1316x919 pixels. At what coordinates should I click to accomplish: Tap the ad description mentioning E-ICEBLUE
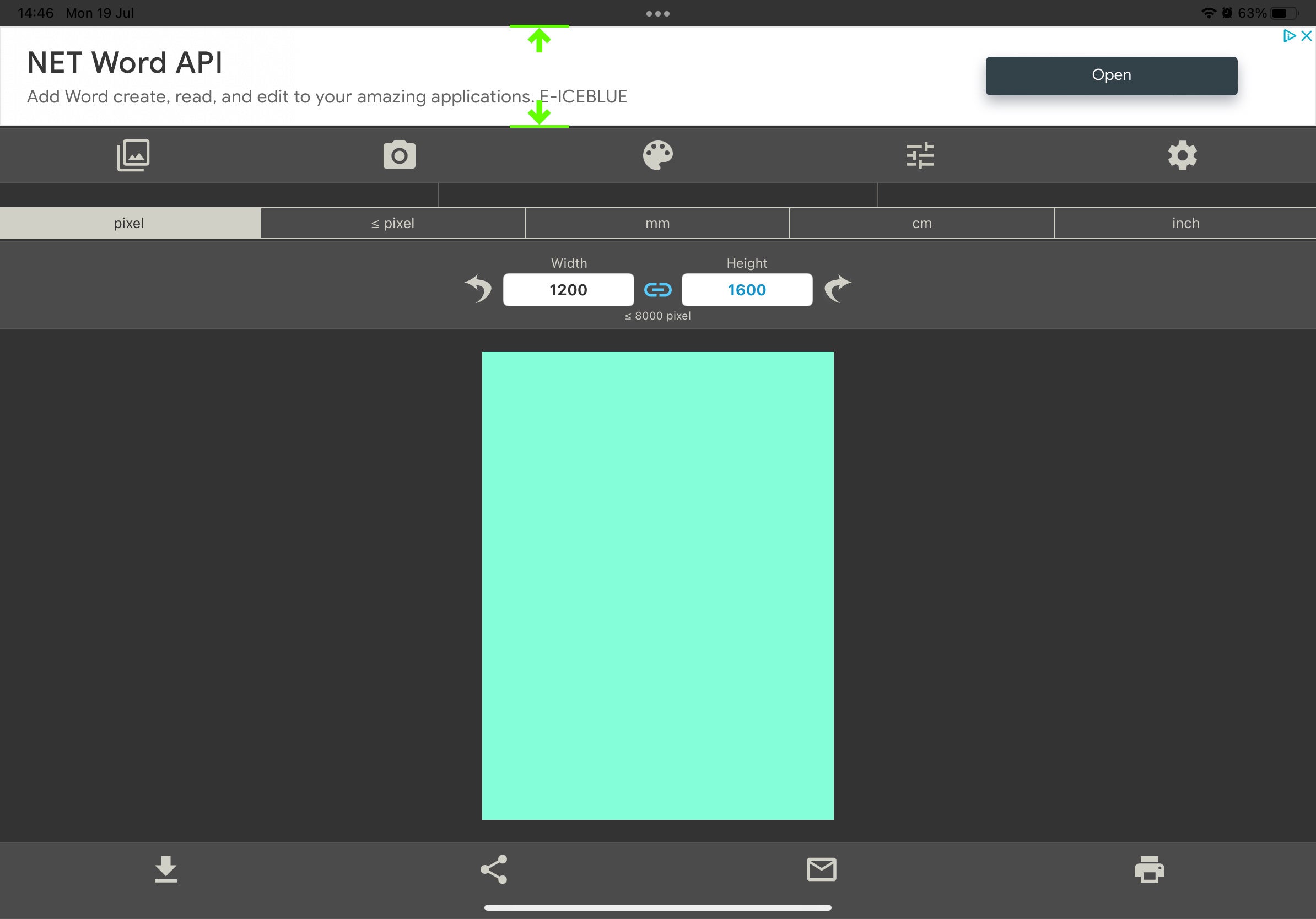tap(327, 97)
